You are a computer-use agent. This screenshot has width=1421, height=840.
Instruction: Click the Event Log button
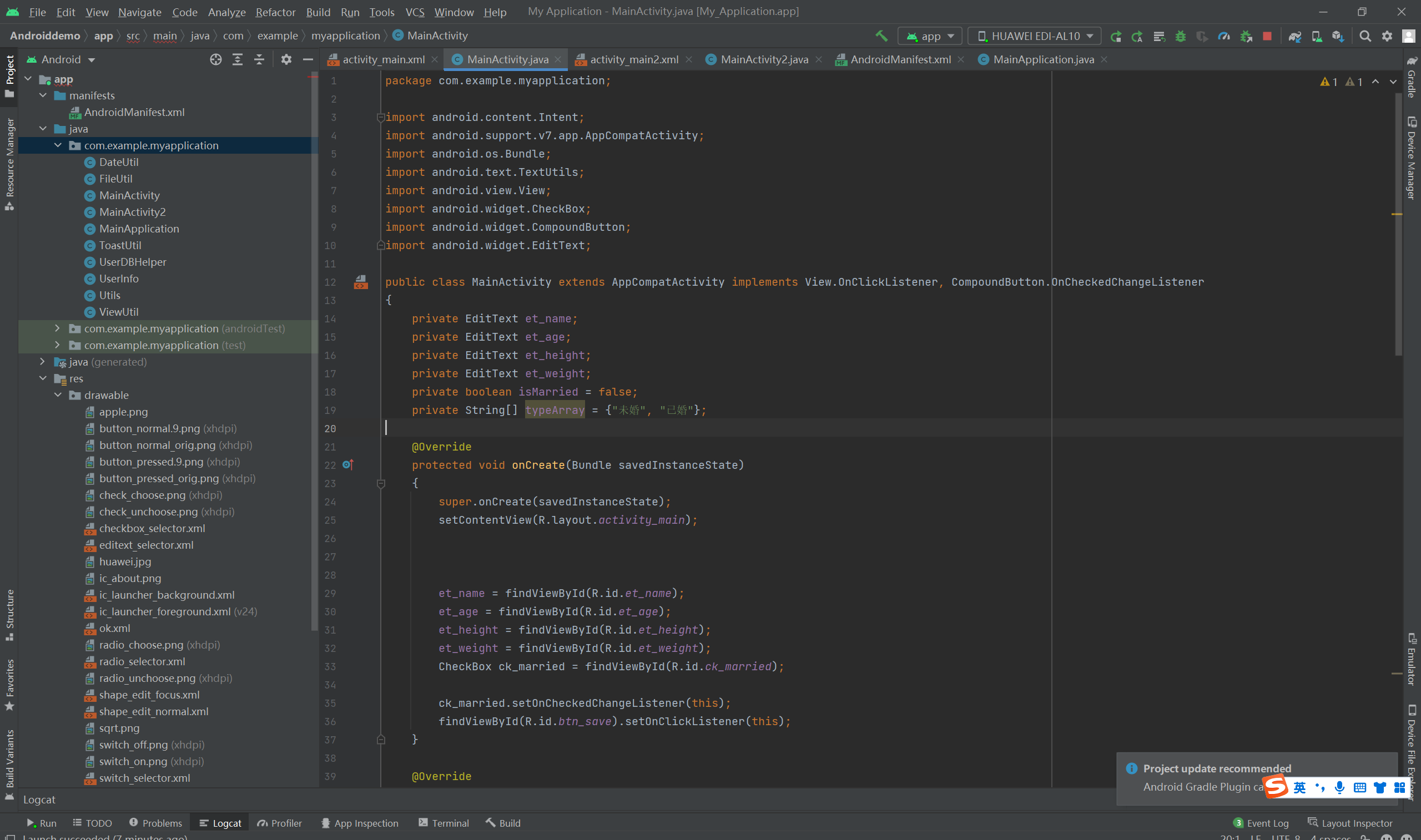point(1261,823)
